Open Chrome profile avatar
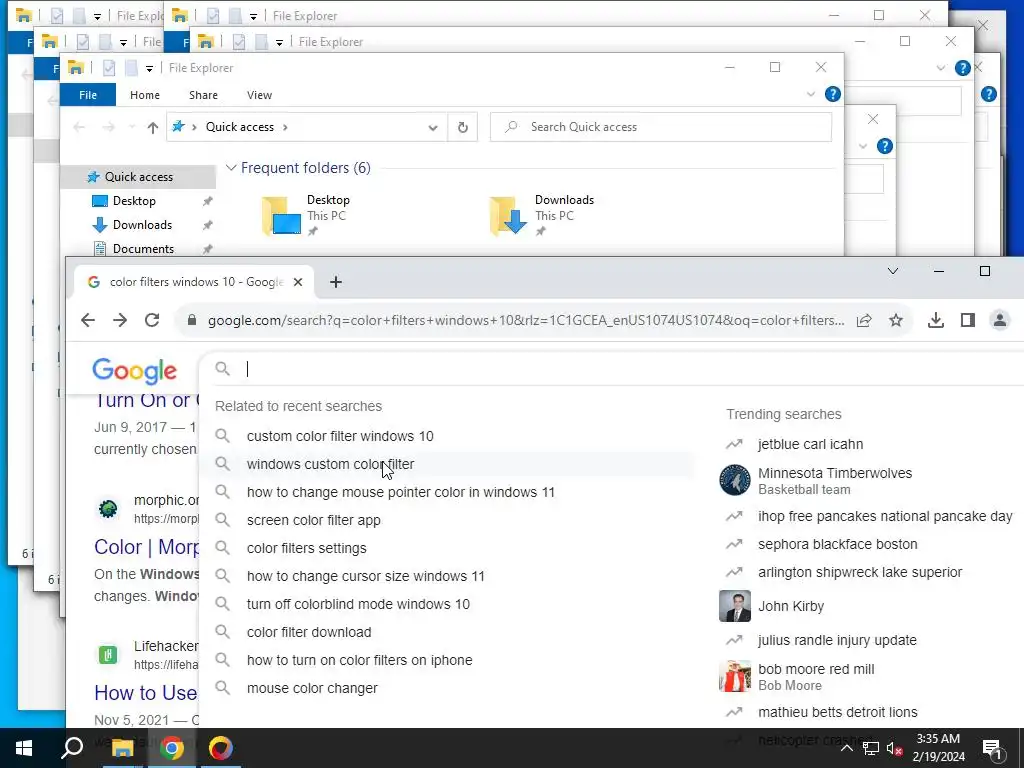 pyautogui.click(x=1000, y=320)
